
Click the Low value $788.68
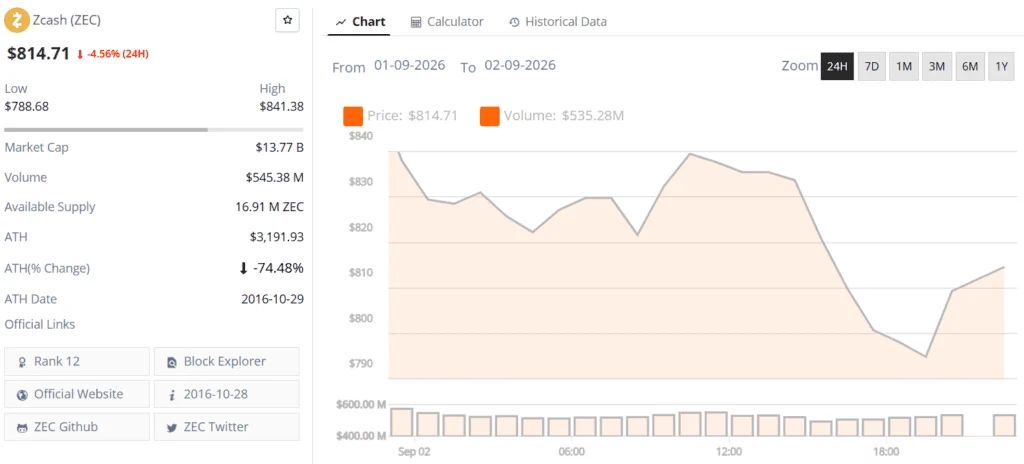tap(27, 106)
